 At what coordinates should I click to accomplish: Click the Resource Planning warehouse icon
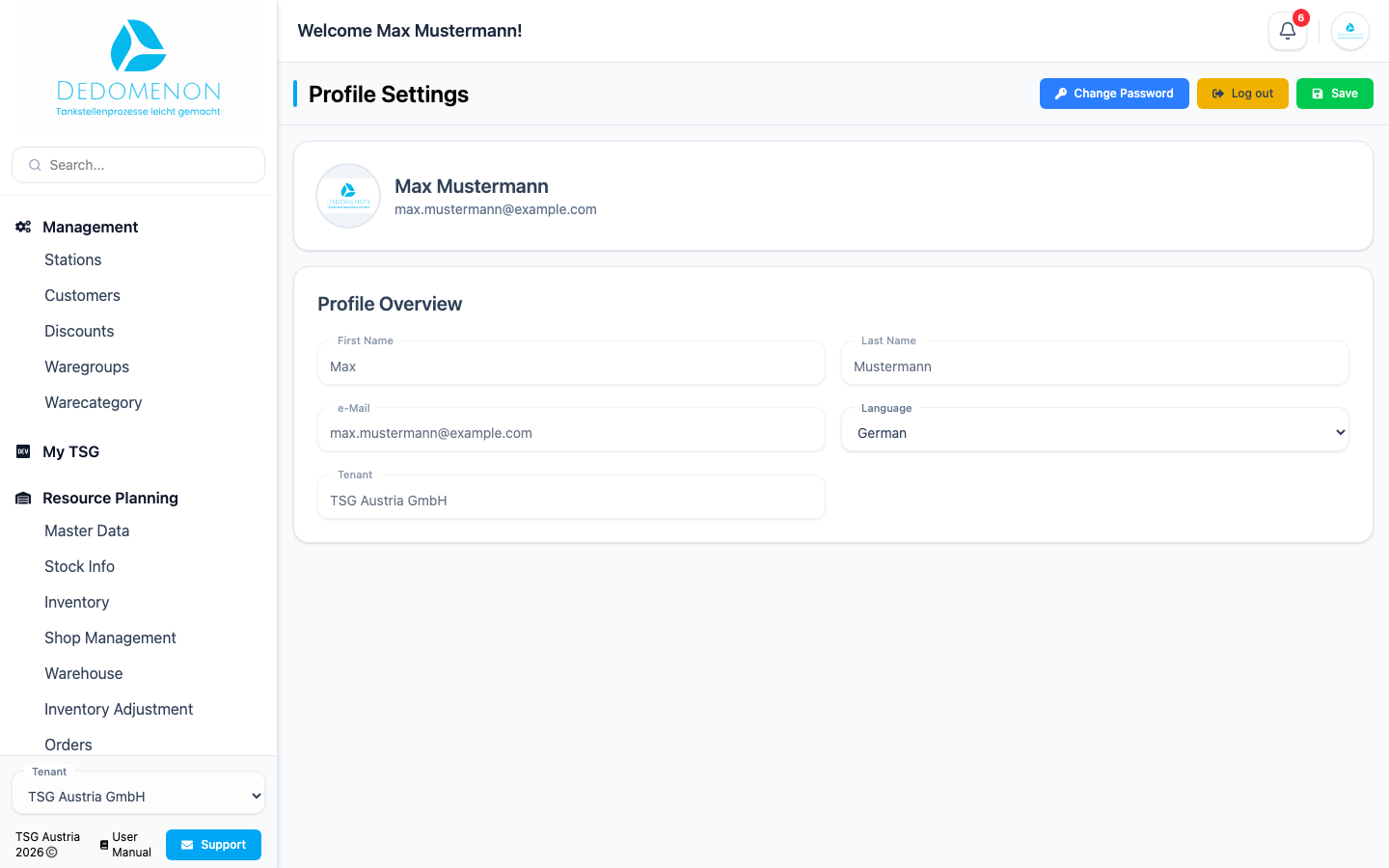[23, 499]
